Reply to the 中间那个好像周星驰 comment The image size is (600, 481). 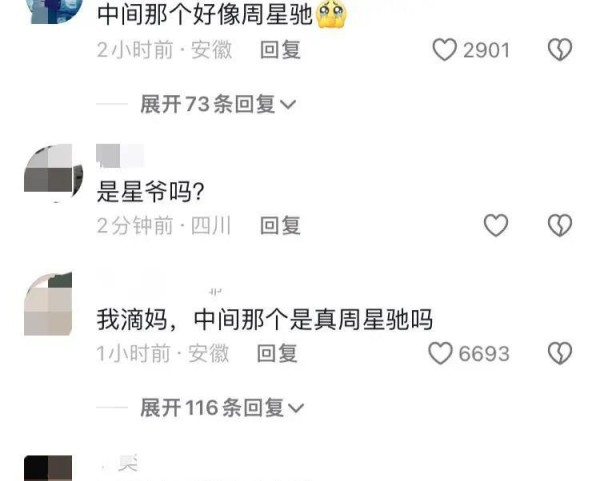pyautogui.click(x=280, y=50)
